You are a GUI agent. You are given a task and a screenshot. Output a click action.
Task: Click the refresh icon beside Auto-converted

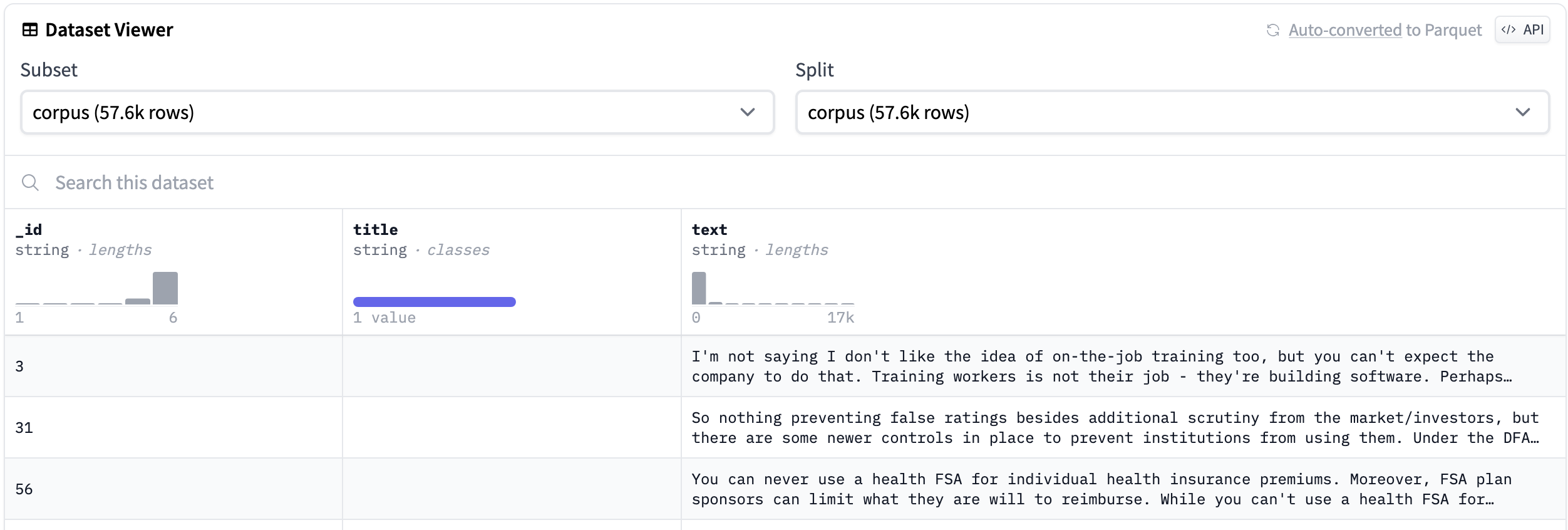(x=1272, y=30)
